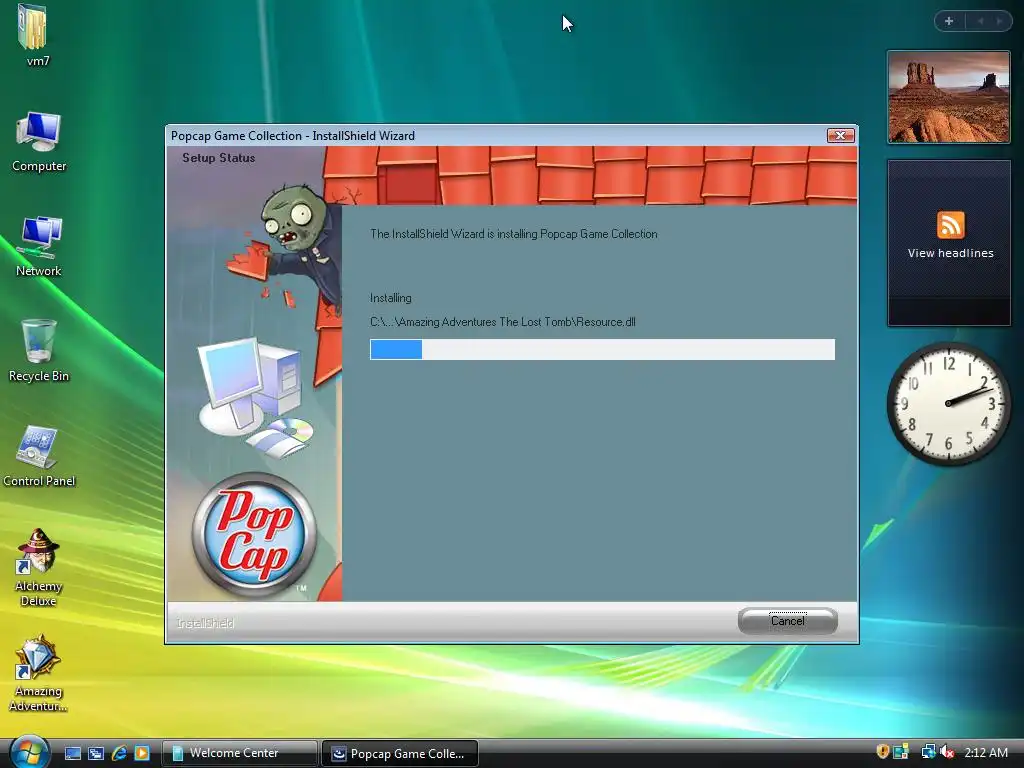The width and height of the screenshot is (1024, 768).
Task: Select the Network desktop icon
Action: [39, 247]
